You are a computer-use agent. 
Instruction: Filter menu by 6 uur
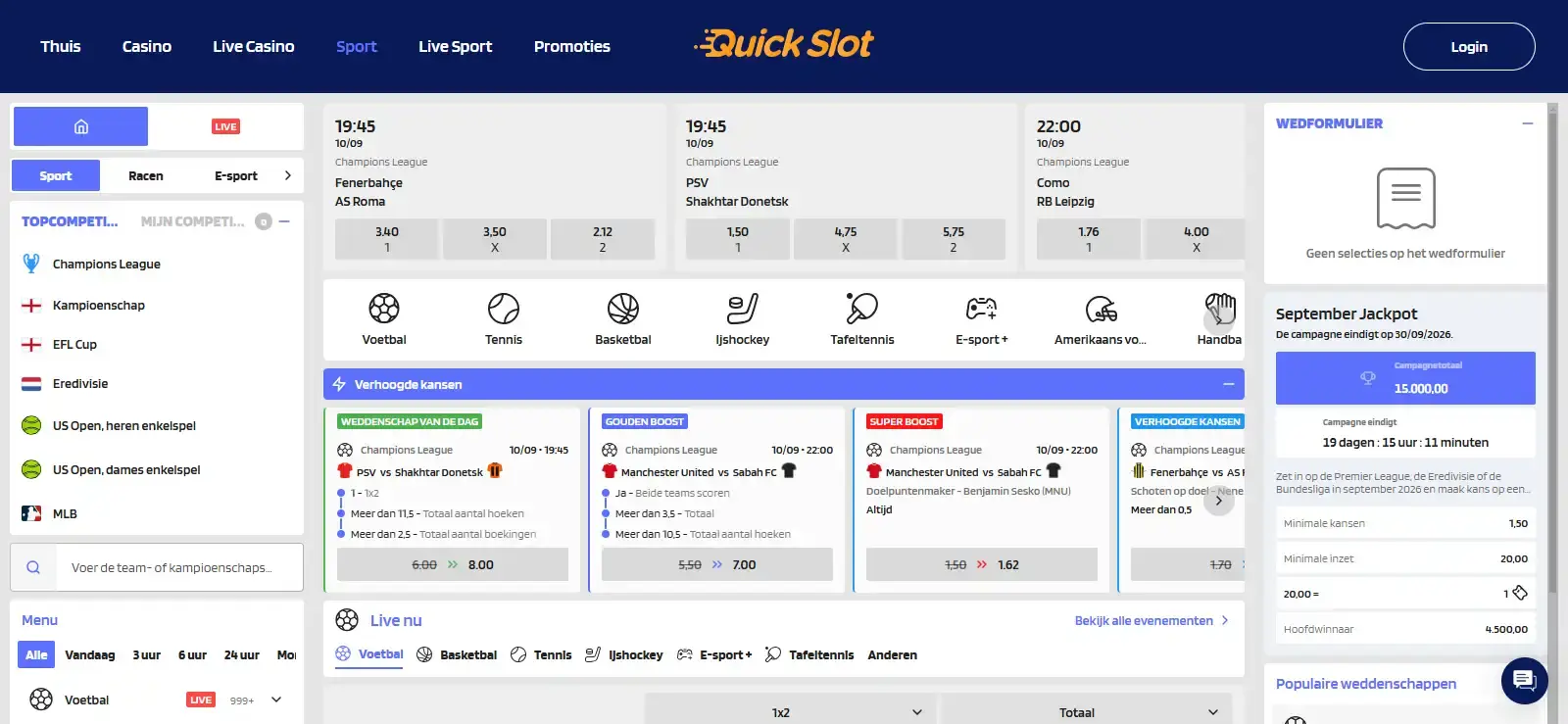point(192,654)
